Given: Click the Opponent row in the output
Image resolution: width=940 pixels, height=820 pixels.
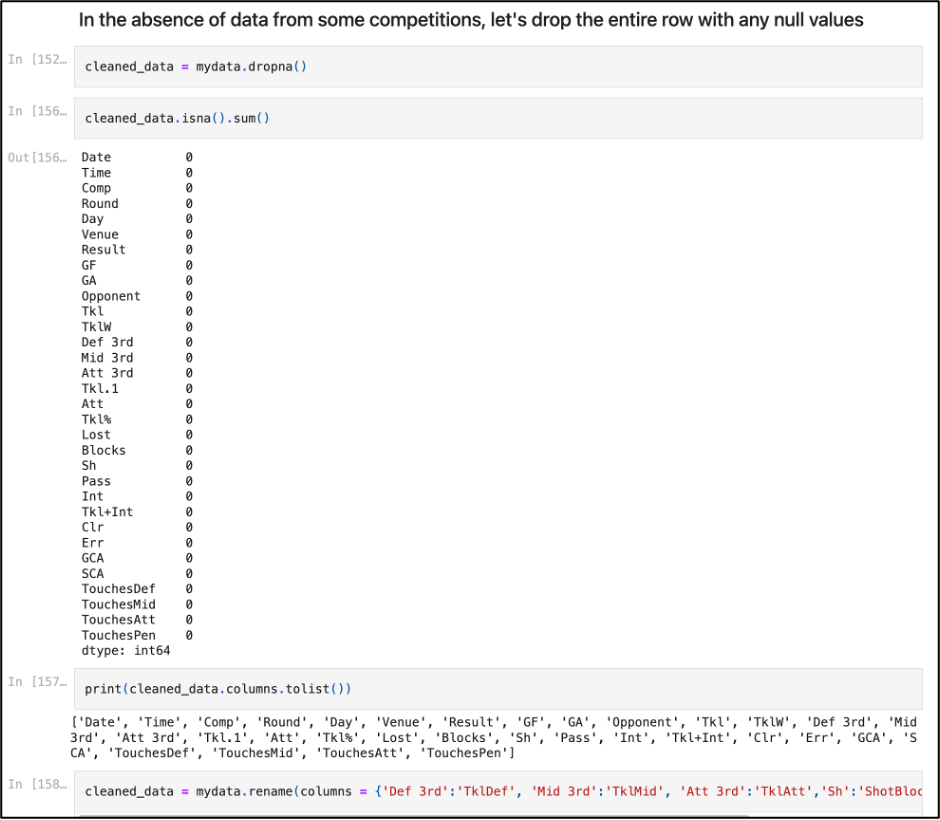Looking at the screenshot, I should (111, 296).
